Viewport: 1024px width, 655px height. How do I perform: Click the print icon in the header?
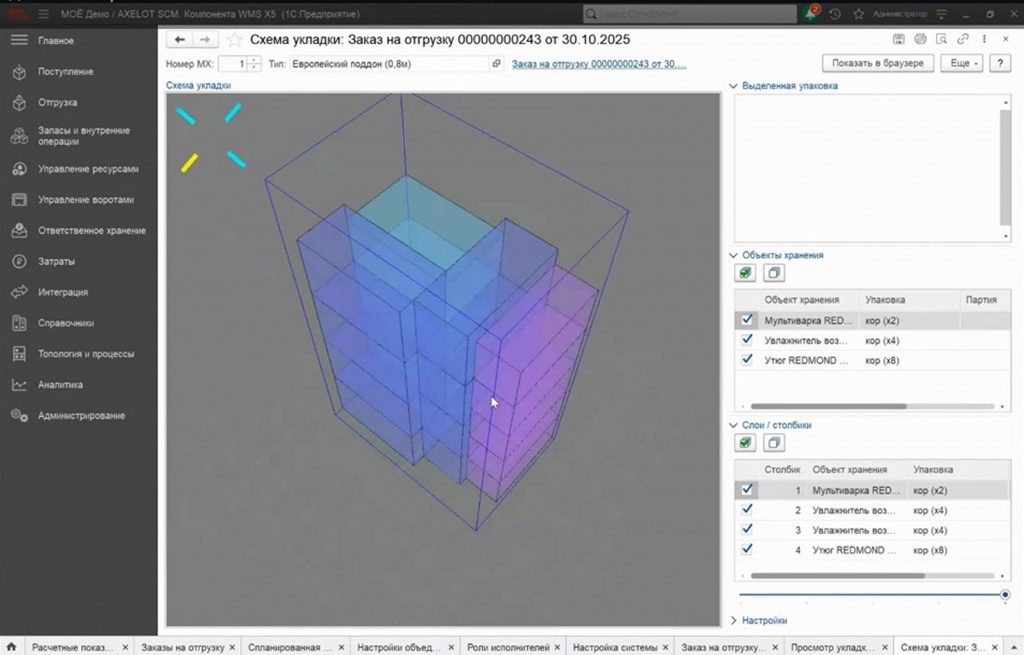click(x=920, y=39)
